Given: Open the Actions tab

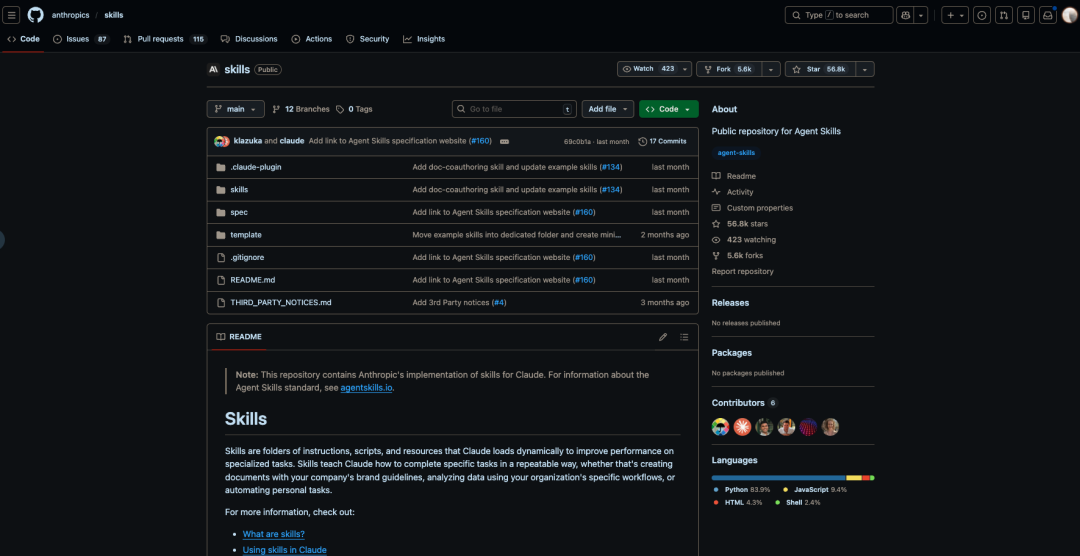Looking at the screenshot, I should click(x=311, y=39).
